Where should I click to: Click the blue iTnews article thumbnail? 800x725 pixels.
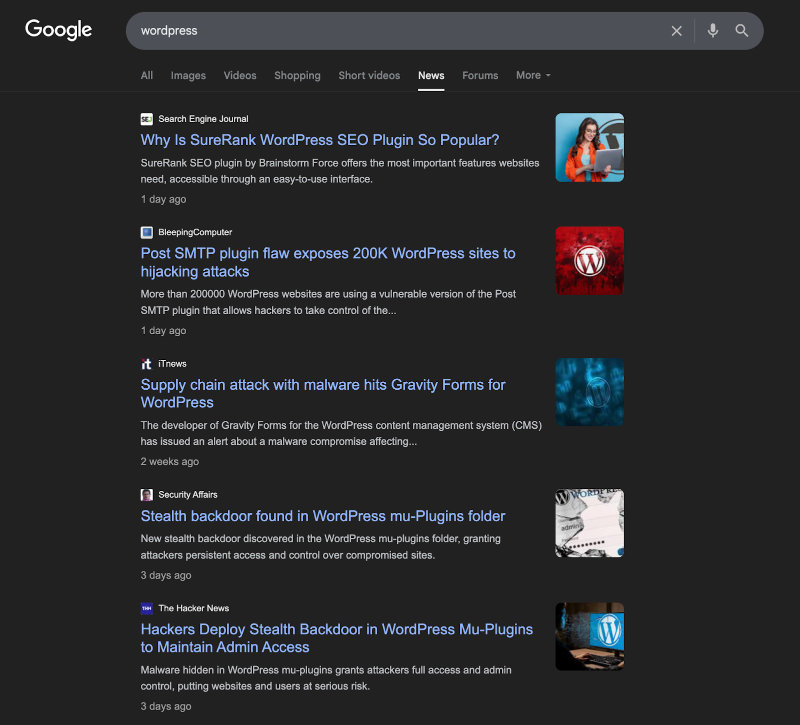point(590,392)
